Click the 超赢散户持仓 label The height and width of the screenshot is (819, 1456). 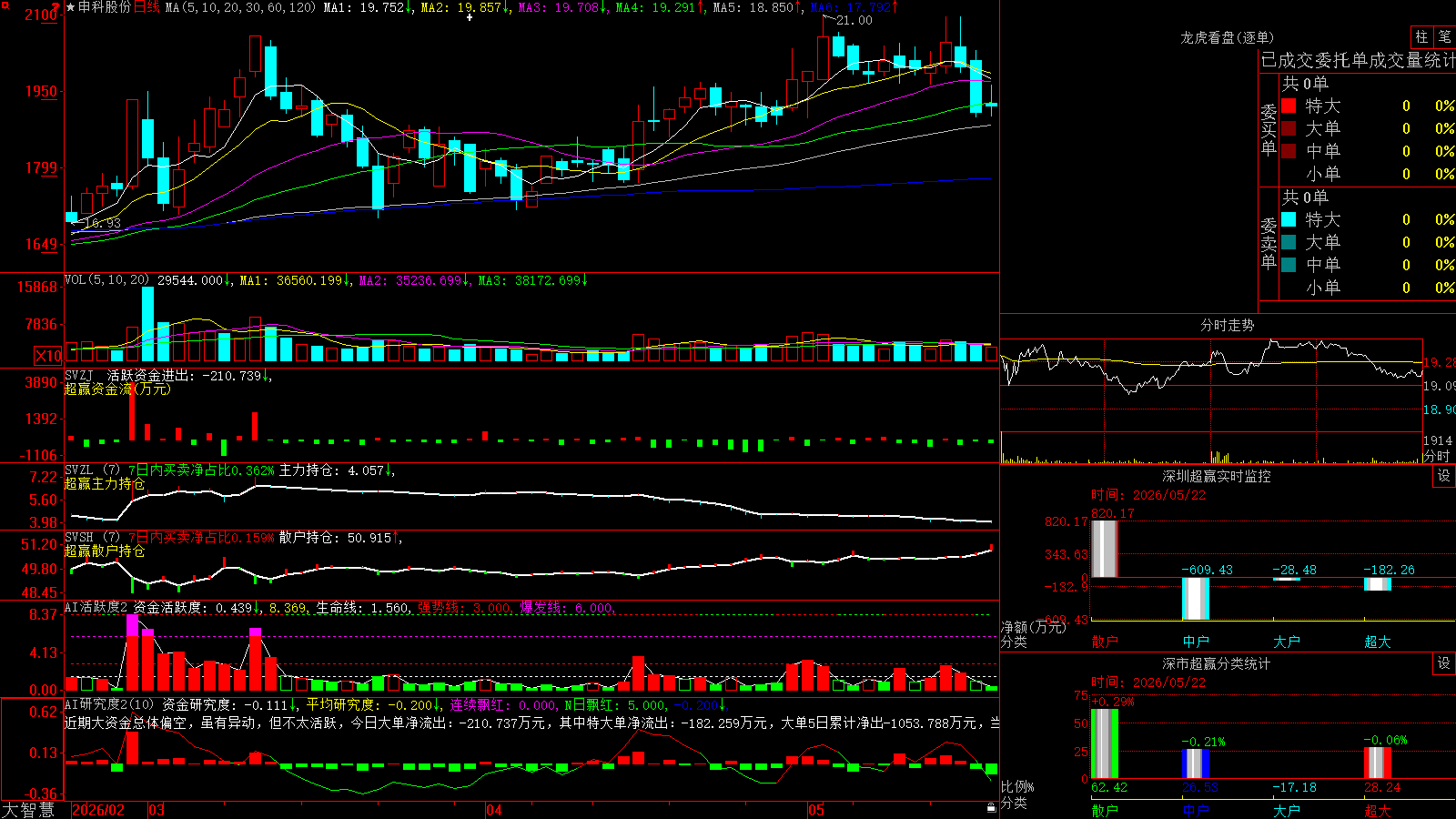(x=105, y=551)
